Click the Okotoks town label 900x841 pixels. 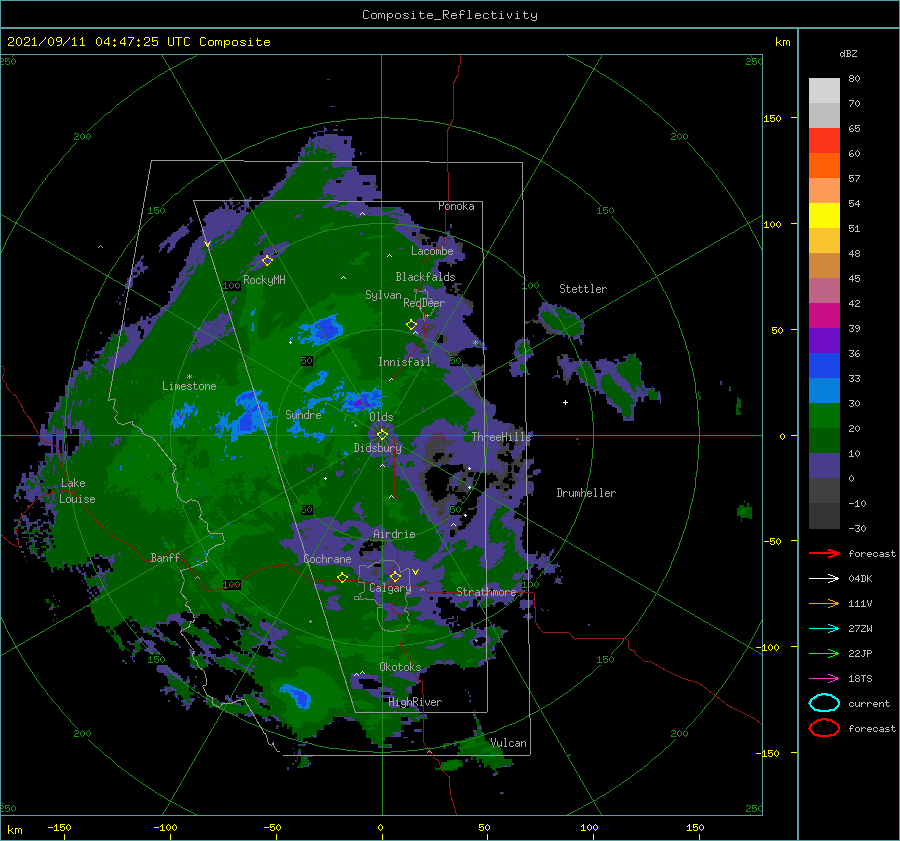coord(400,667)
